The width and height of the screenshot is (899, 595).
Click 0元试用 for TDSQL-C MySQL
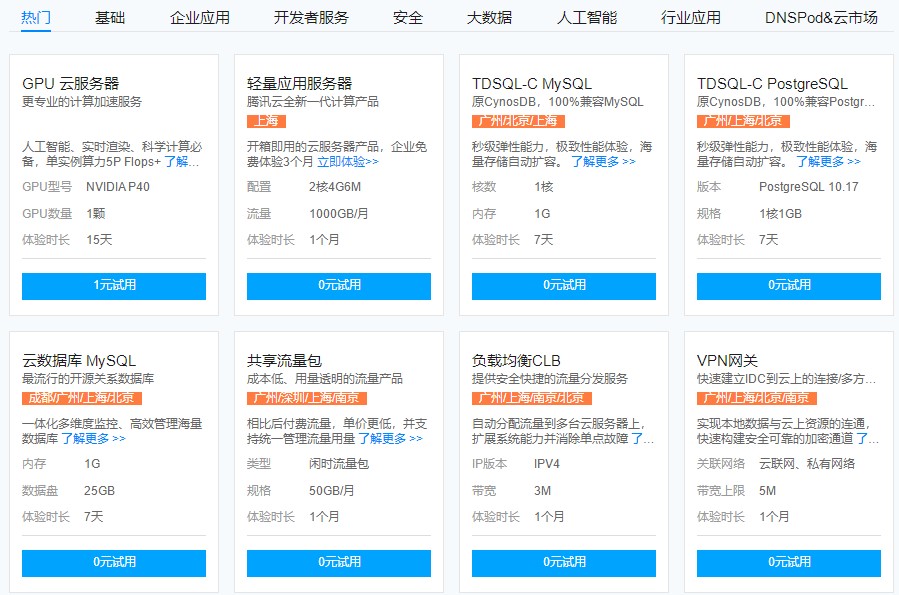(564, 285)
